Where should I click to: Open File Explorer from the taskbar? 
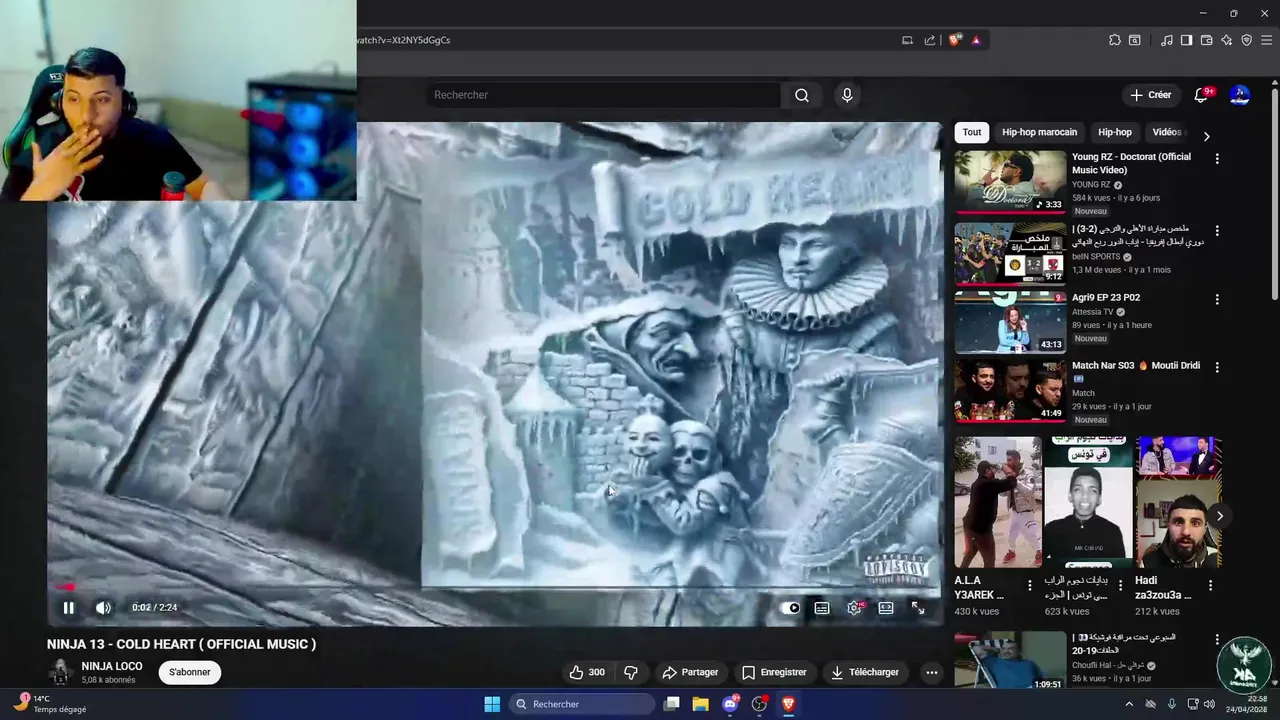(x=700, y=704)
